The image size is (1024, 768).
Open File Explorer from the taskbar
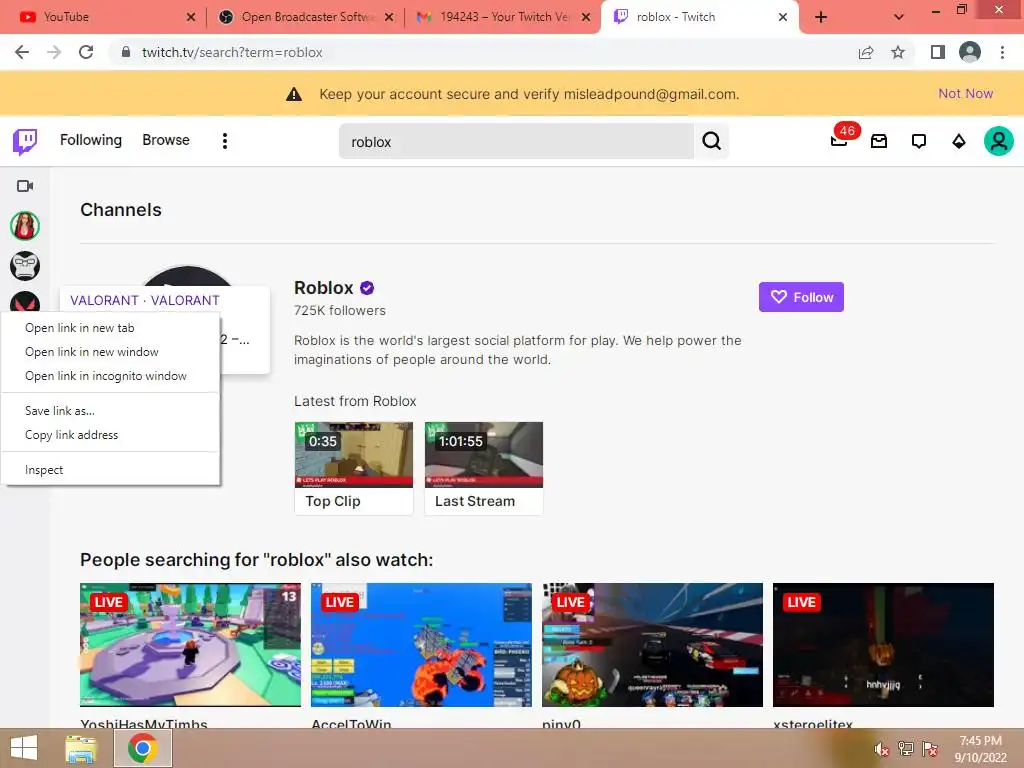[x=80, y=748]
